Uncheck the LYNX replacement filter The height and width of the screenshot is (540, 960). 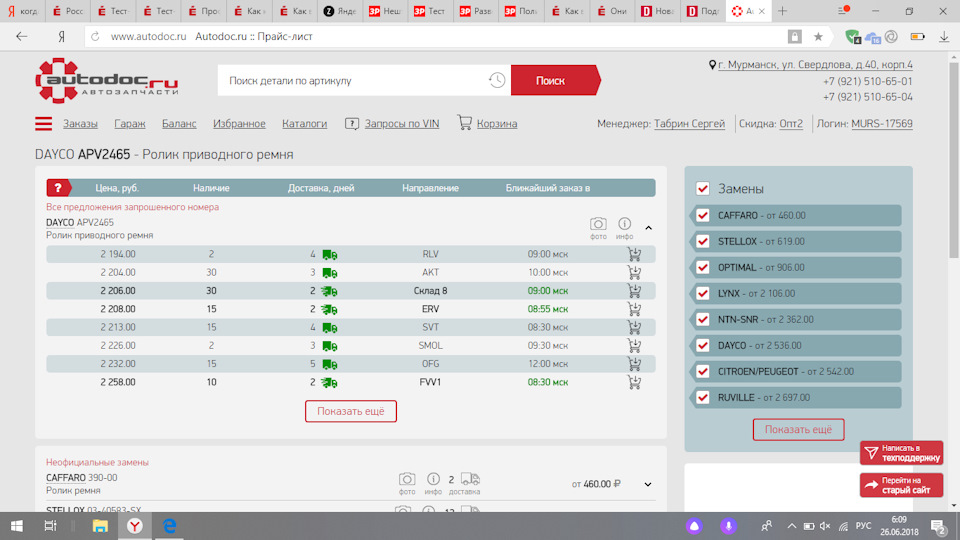coord(703,293)
